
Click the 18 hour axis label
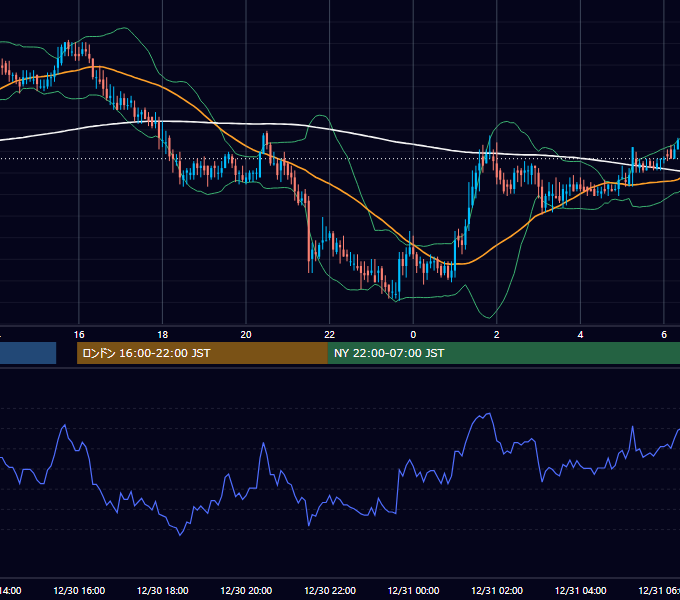tap(163, 335)
